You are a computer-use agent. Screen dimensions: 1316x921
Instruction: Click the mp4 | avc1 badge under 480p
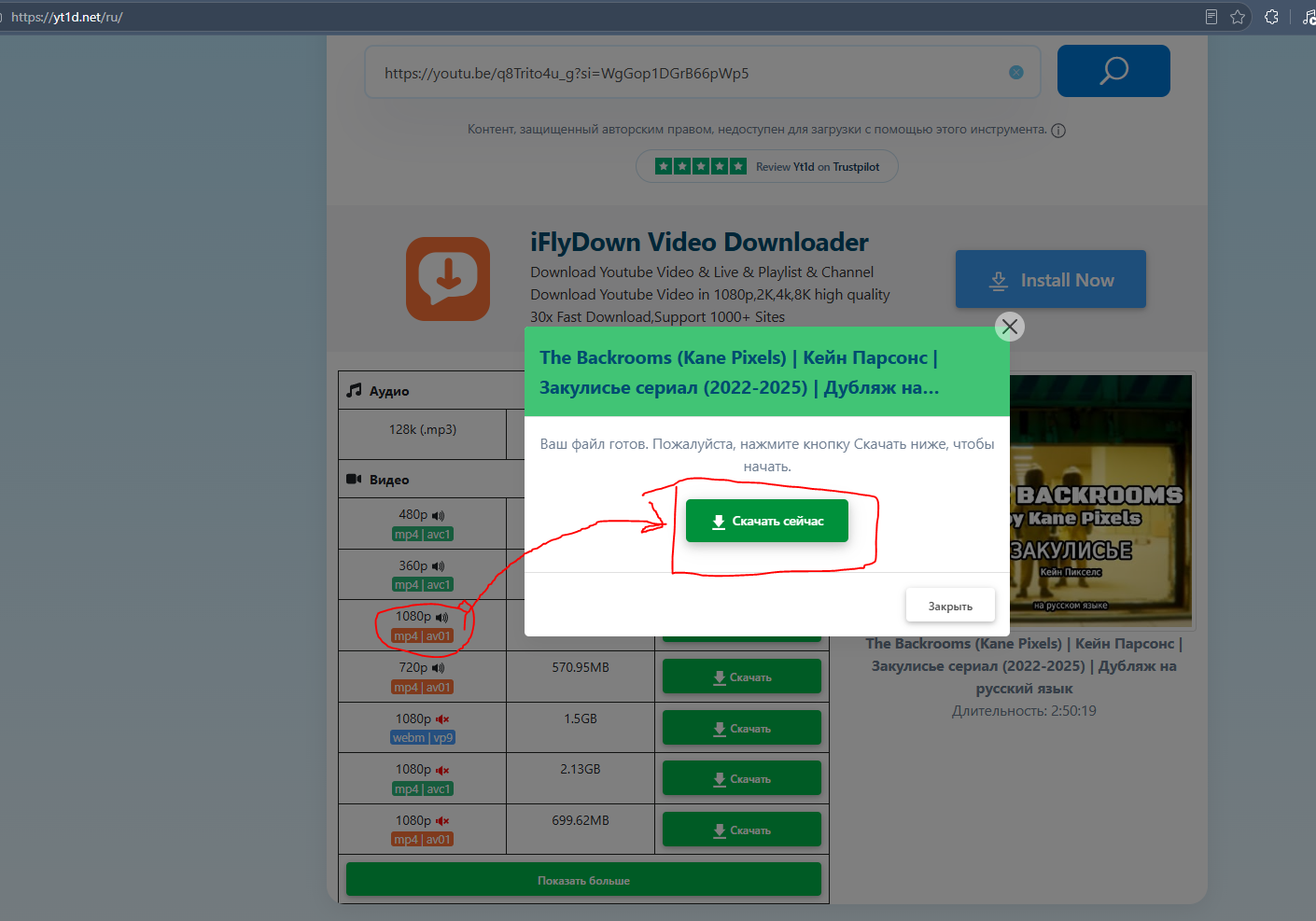[423, 535]
